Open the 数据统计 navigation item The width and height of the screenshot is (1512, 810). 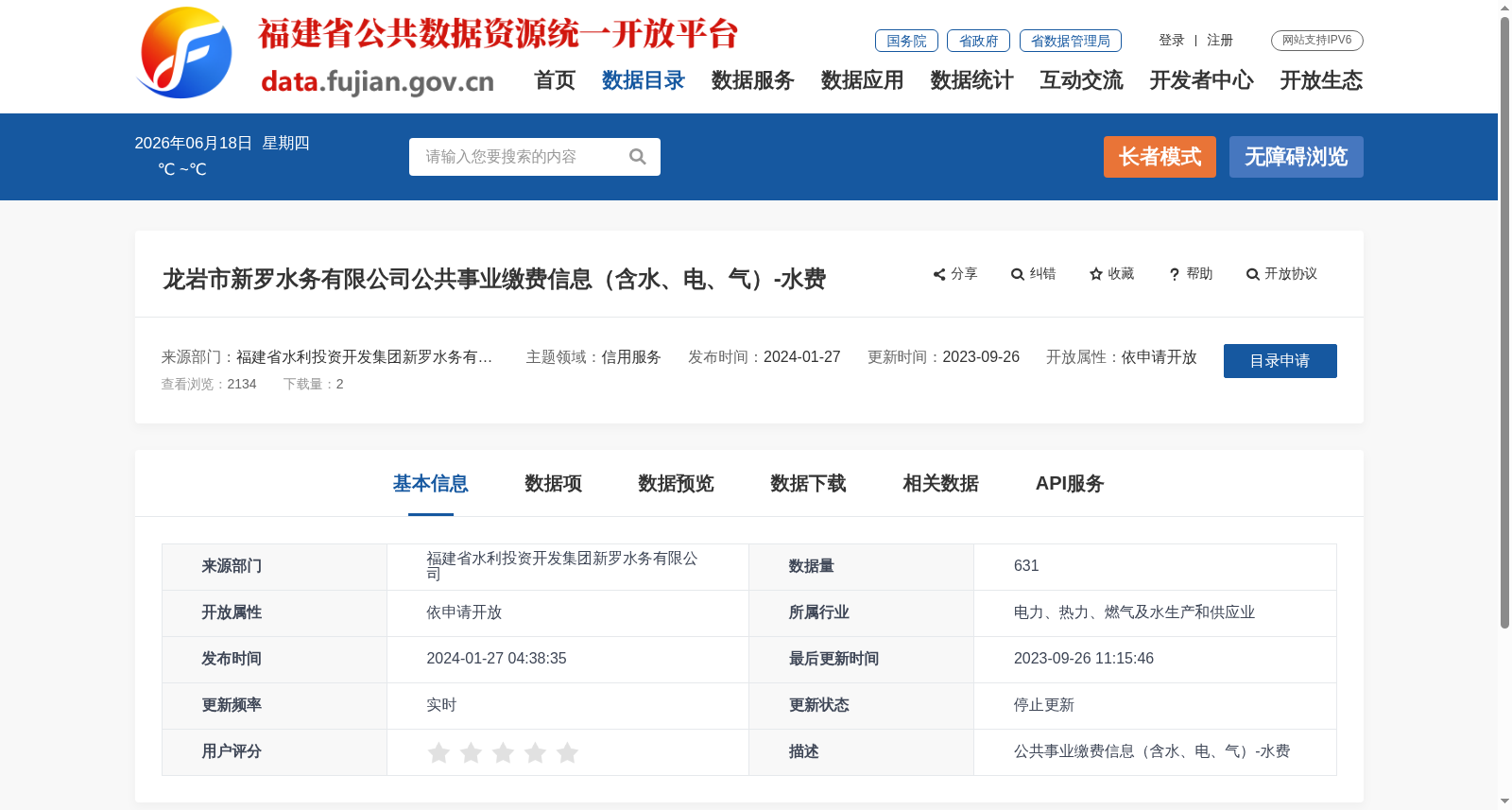(x=972, y=80)
